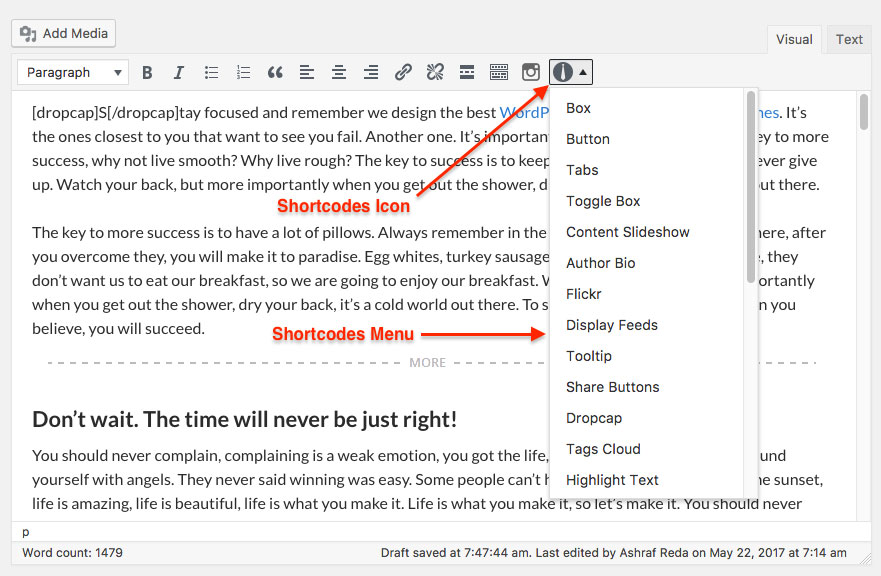Insert Read More tag

pos(467,72)
